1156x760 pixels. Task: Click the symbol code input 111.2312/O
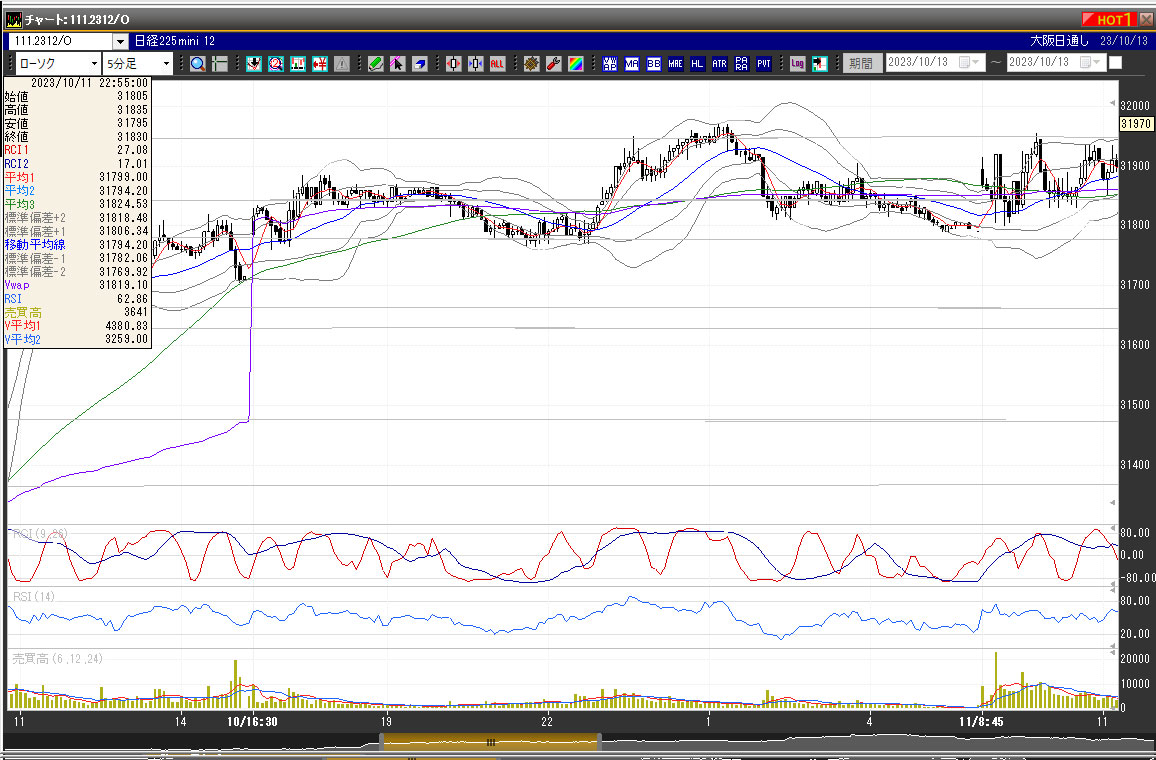pos(60,42)
